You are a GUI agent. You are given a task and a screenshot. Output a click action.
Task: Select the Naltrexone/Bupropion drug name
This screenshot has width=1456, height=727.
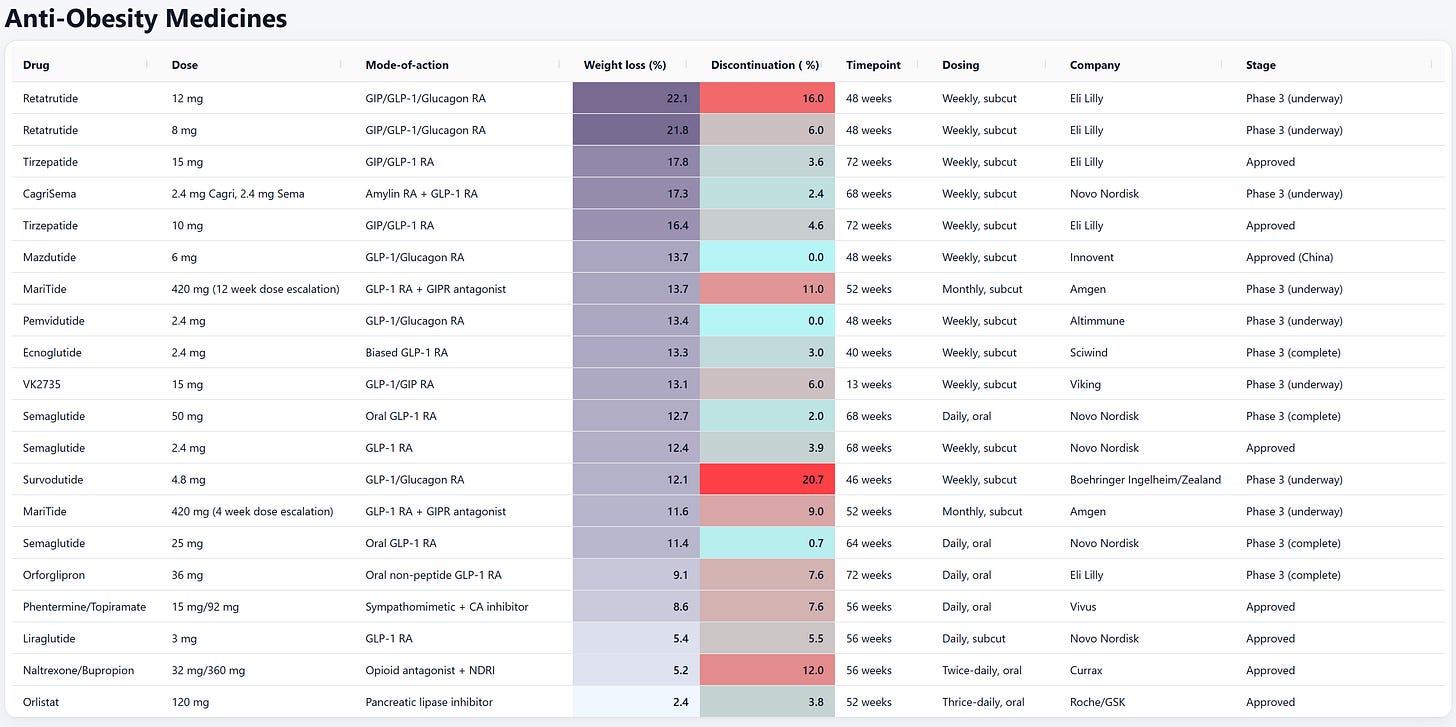pyautogui.click(x=78, y=670)
